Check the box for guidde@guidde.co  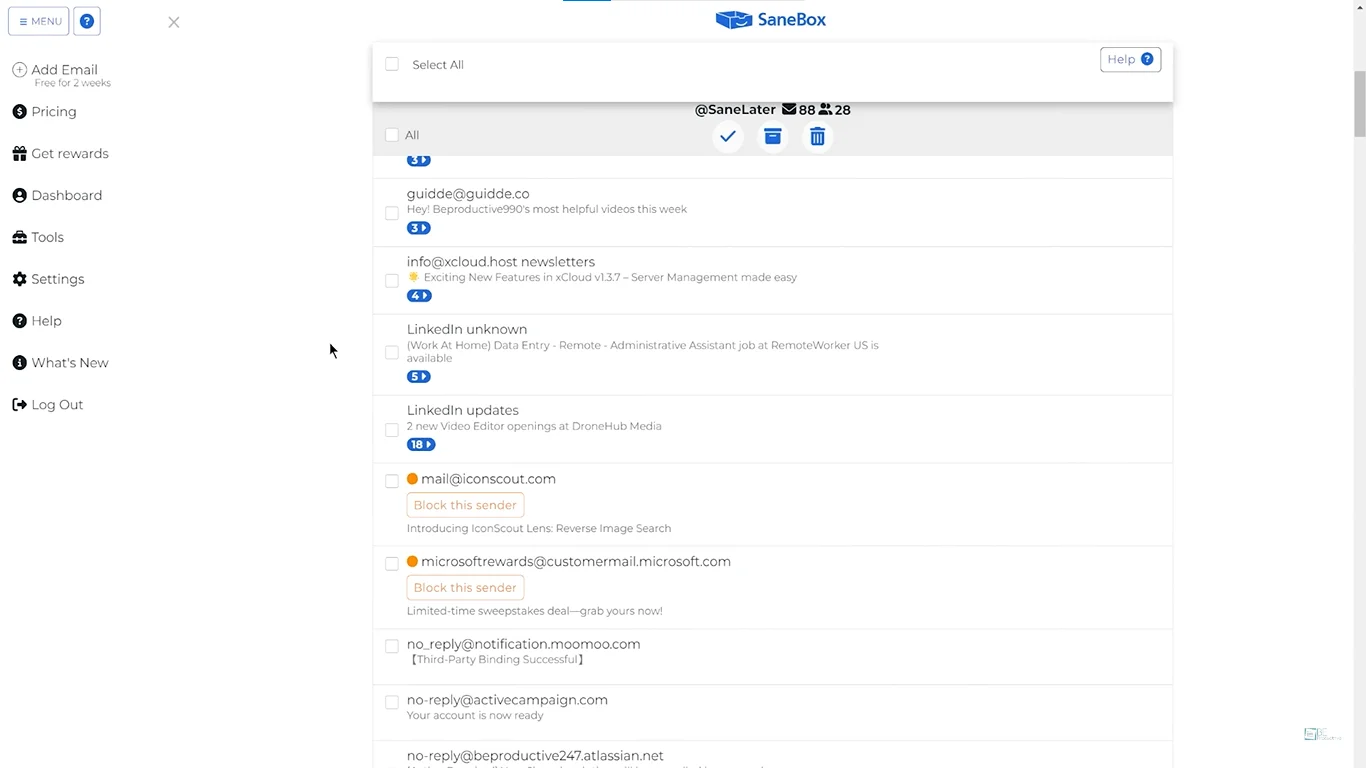click(x=392, y=213)
